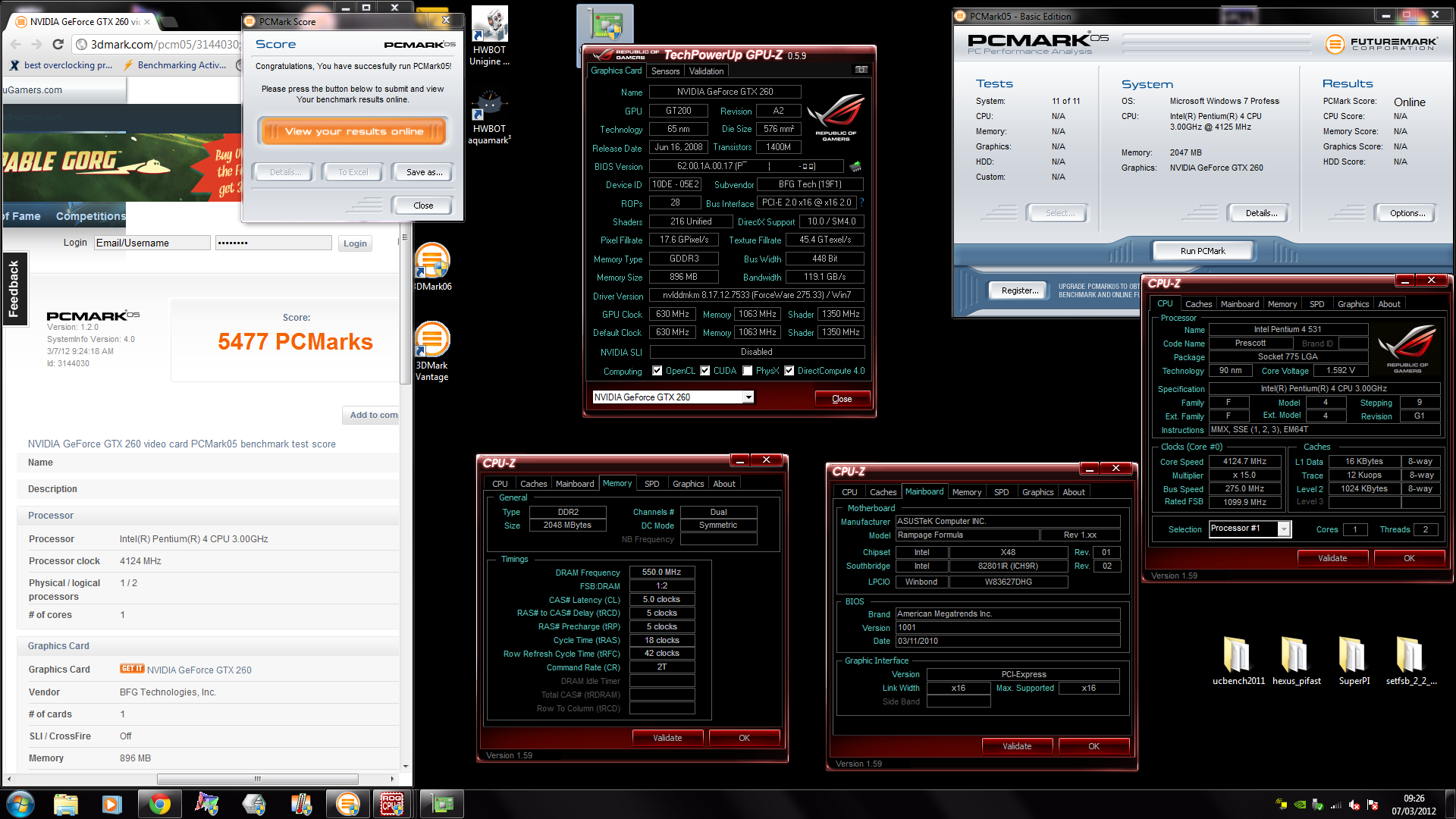Click Validate in CPU-Z Memory window
Screen dimensions: 1456x819
click(x=667, y=738)
